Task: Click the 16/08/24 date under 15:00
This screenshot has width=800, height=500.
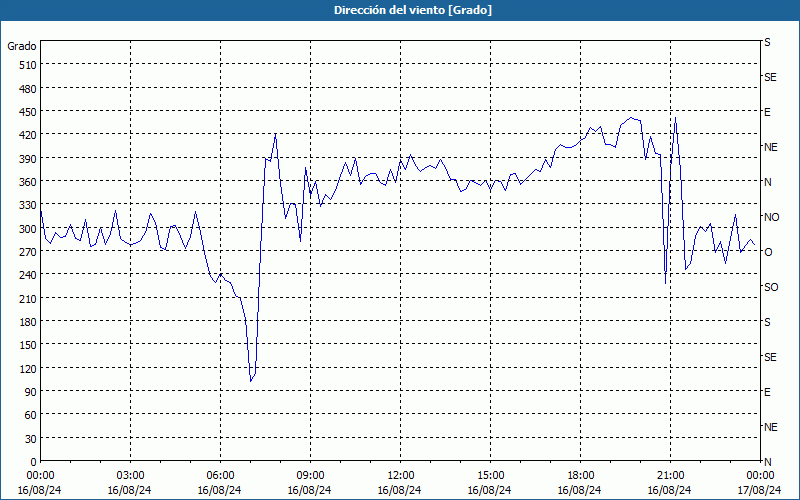Action: [x=490, y=490]
